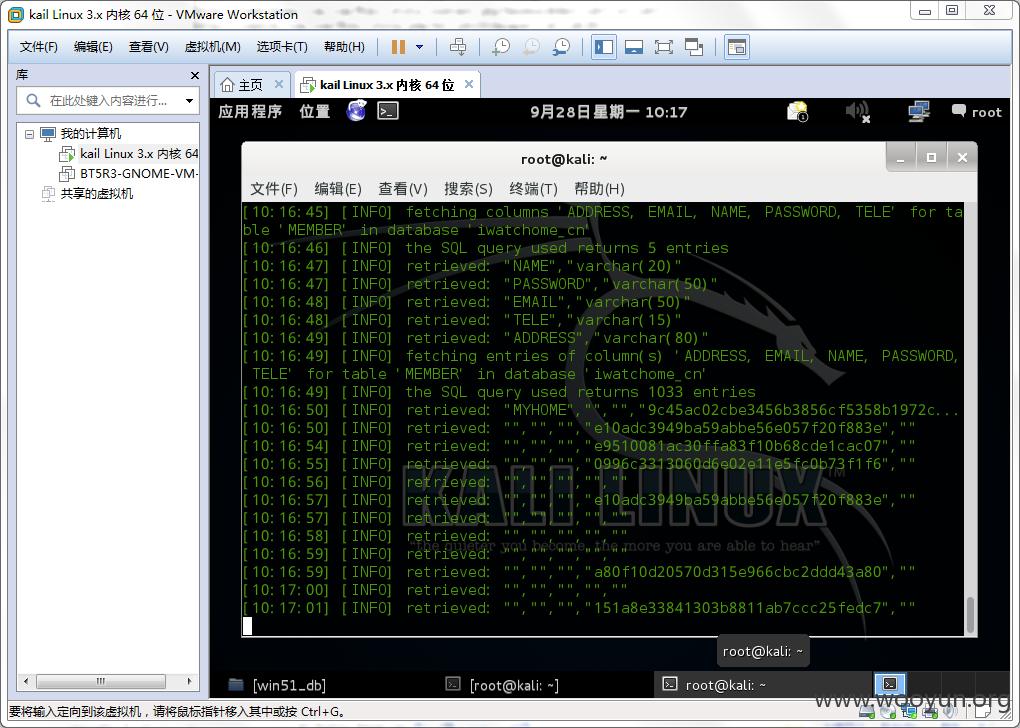This screenshot has height=728, width=1020.
Task: Click the muted volume icon
Action: tap(857, 112)
